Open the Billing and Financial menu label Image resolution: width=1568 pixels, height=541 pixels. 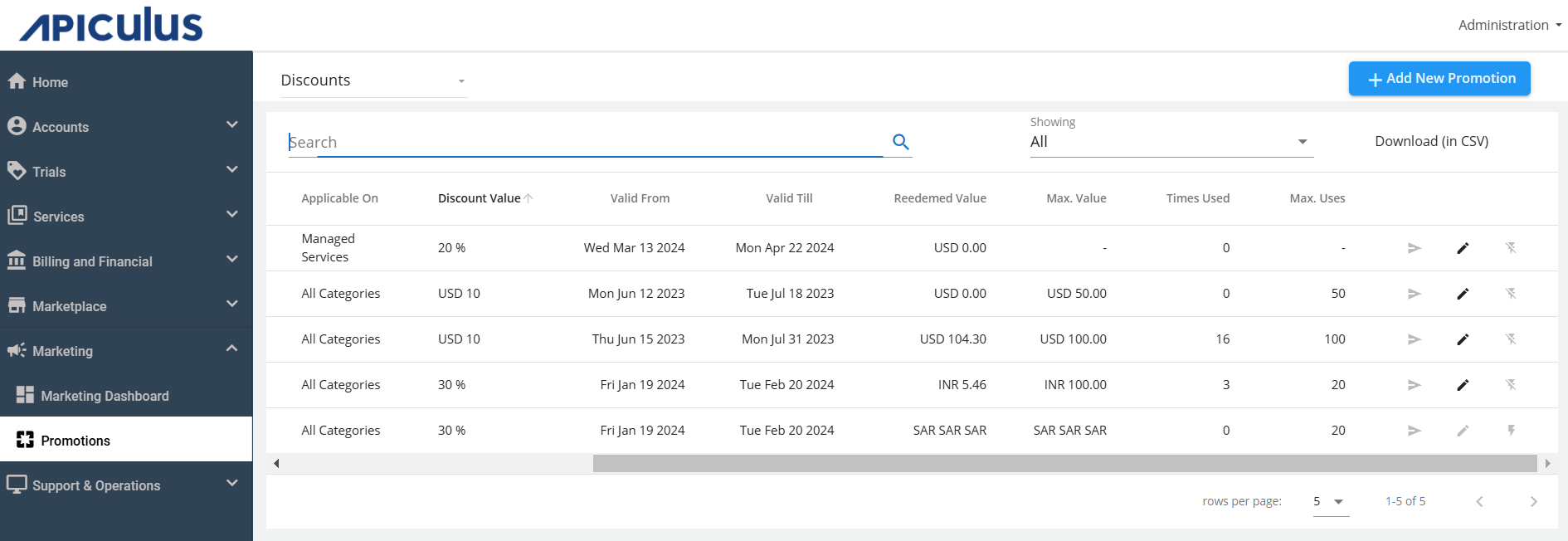[x=92, y=261]
